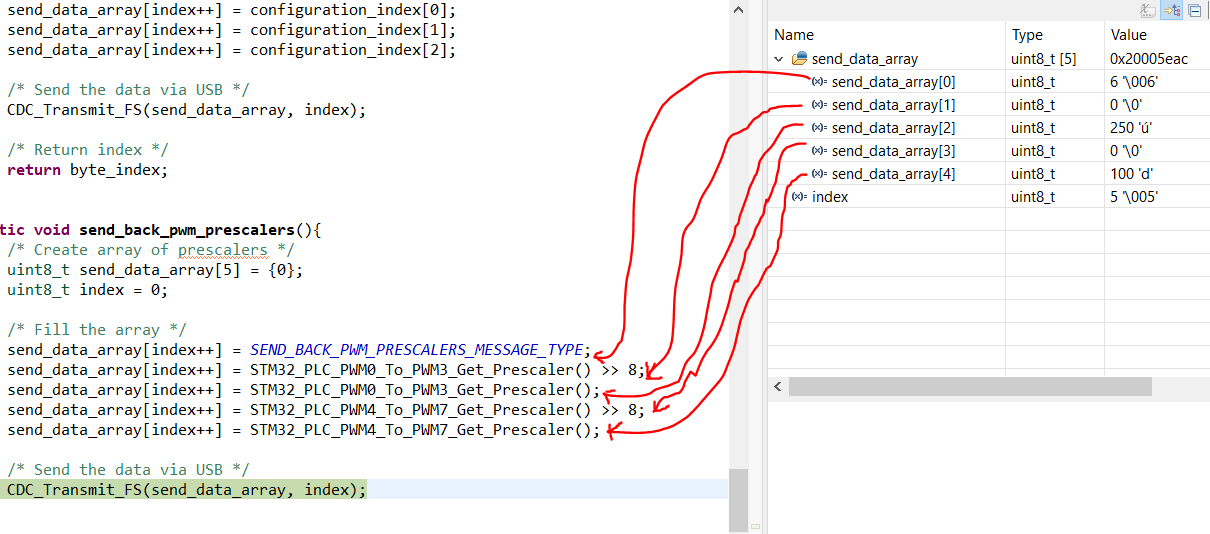Click the value 100 'd'

(1133, 174)
